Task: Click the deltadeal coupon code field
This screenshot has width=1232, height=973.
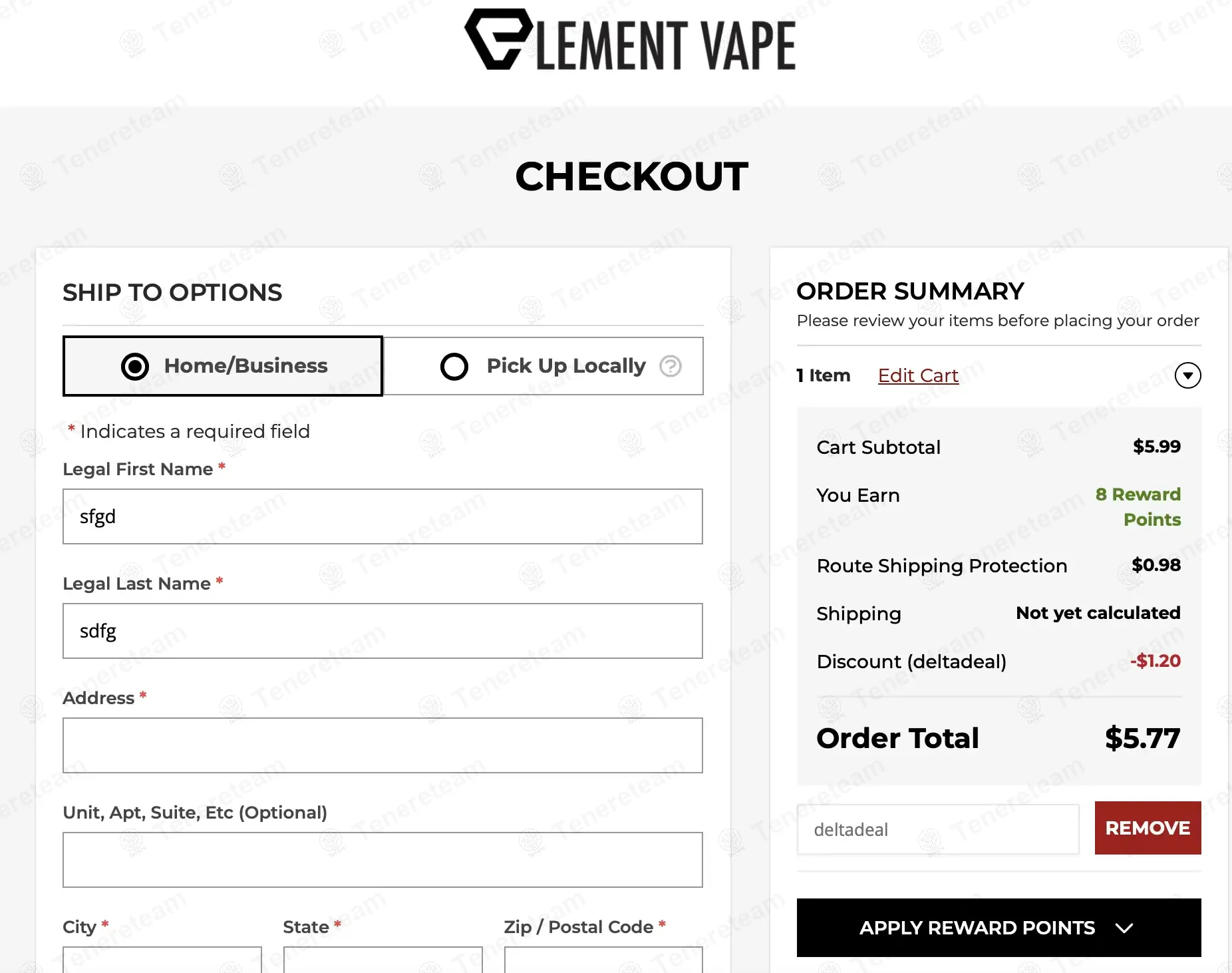Action: (x=937, y=829)
